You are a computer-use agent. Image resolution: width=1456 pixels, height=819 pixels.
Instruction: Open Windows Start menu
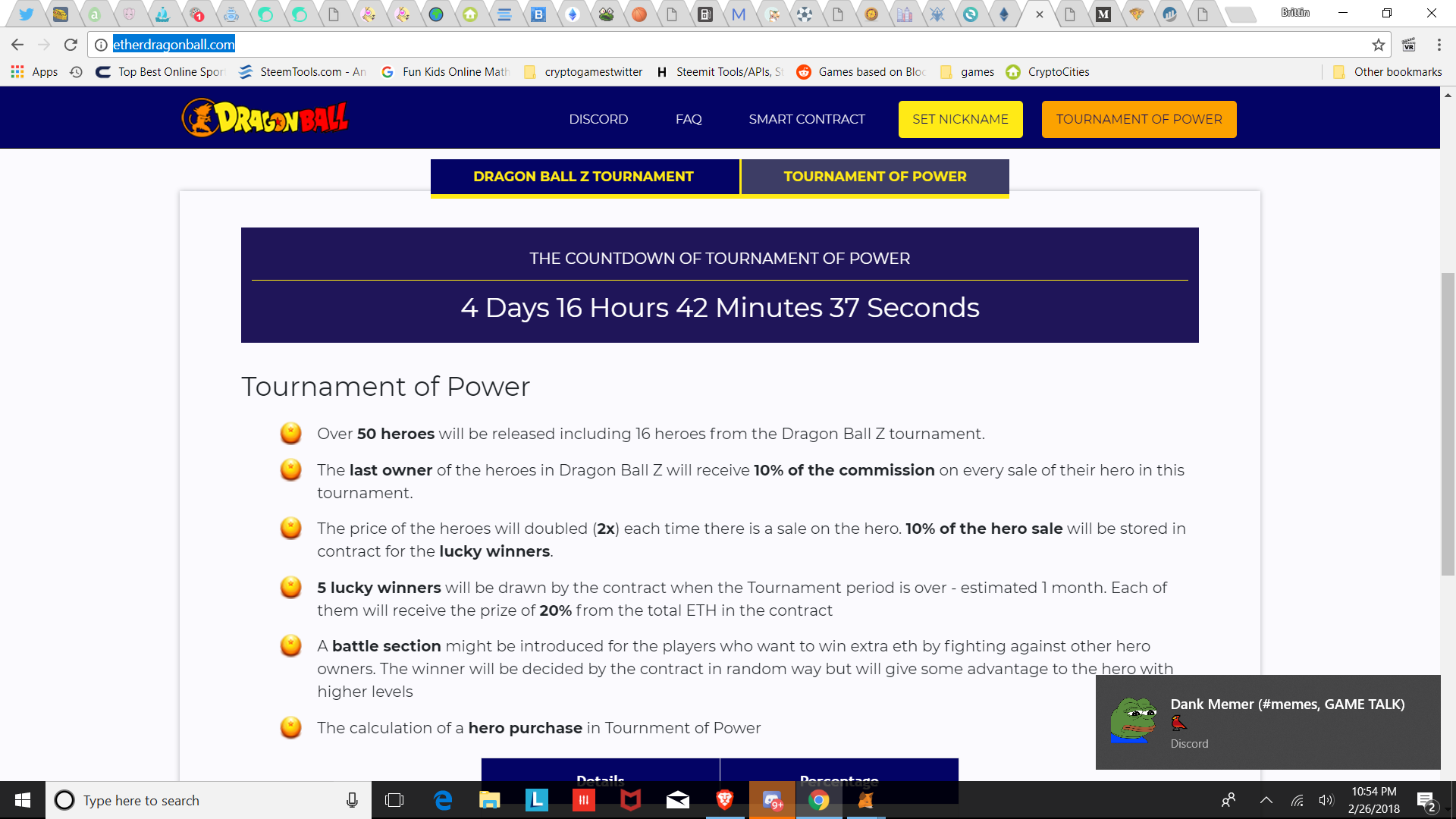(x=23, y=800)
